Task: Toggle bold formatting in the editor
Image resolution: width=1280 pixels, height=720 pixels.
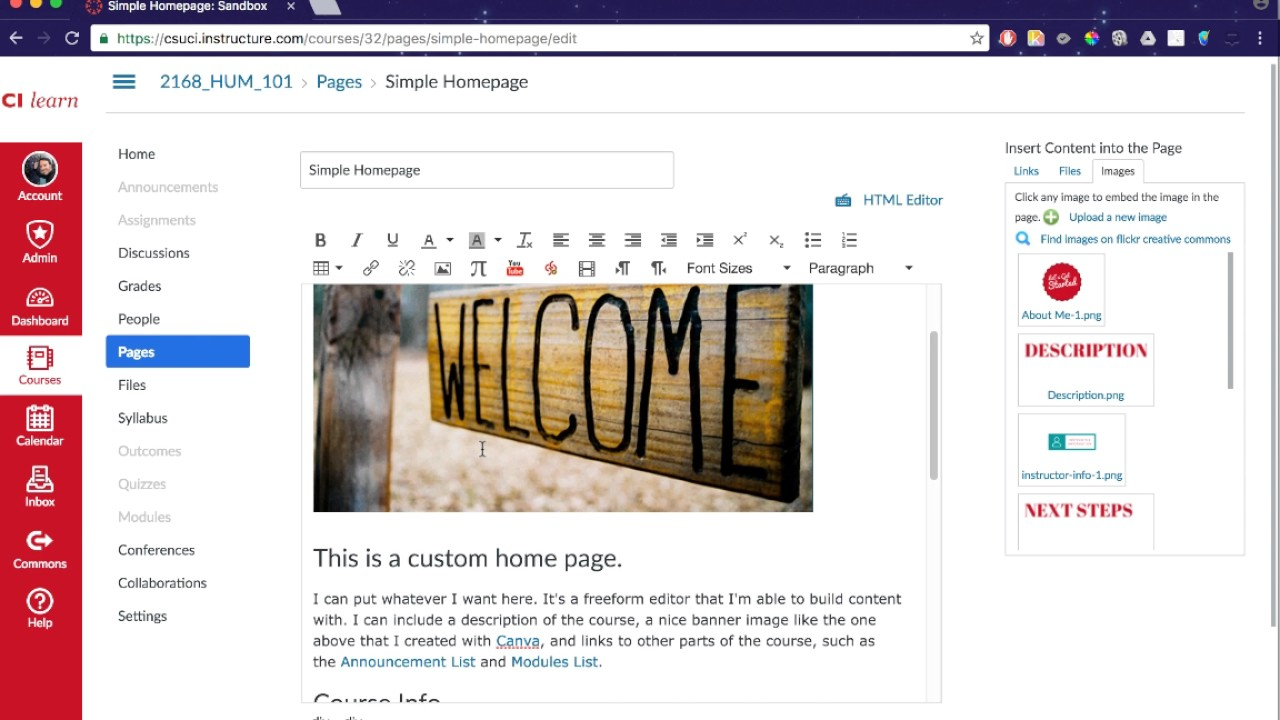Action: (x=320, y=240)
